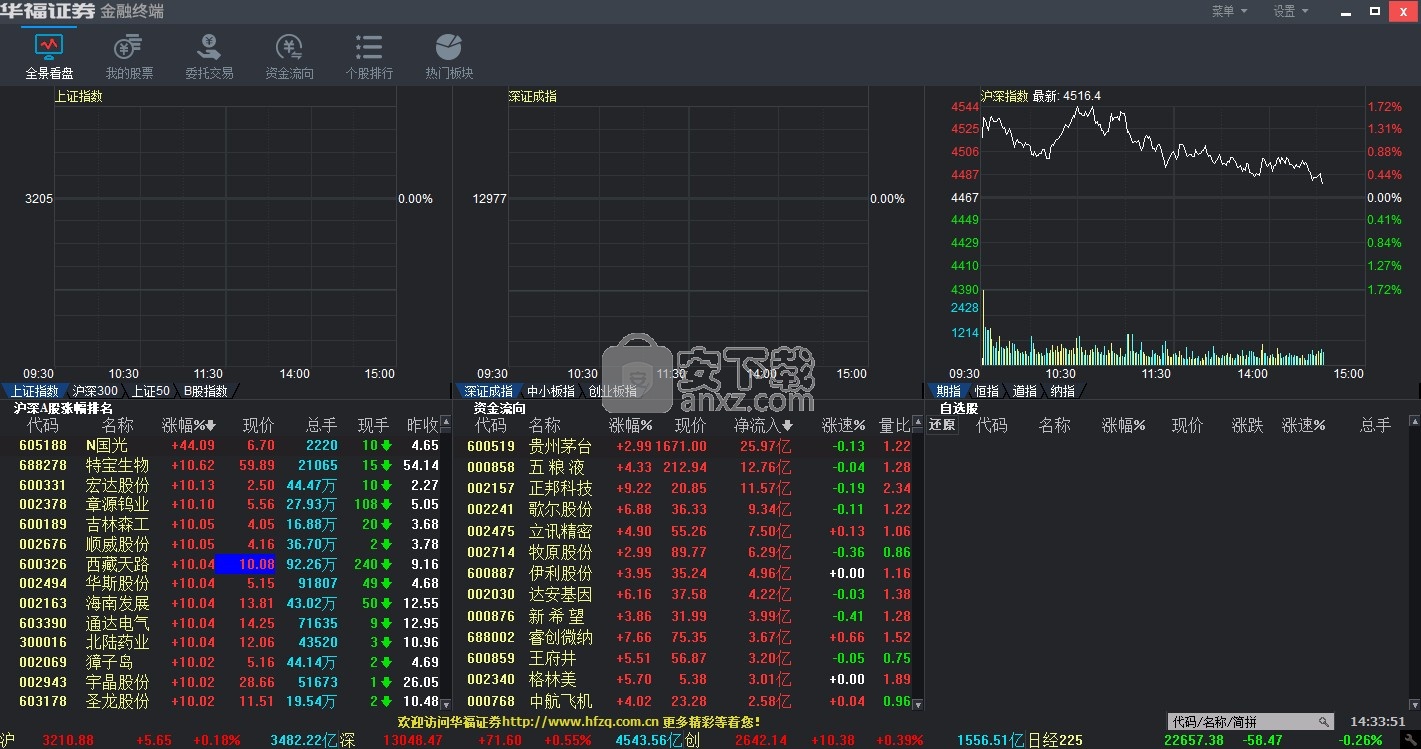Open 委托交易 trading section
The width and height of the screenshot is (1421, 749).
(x=209, y=56)
